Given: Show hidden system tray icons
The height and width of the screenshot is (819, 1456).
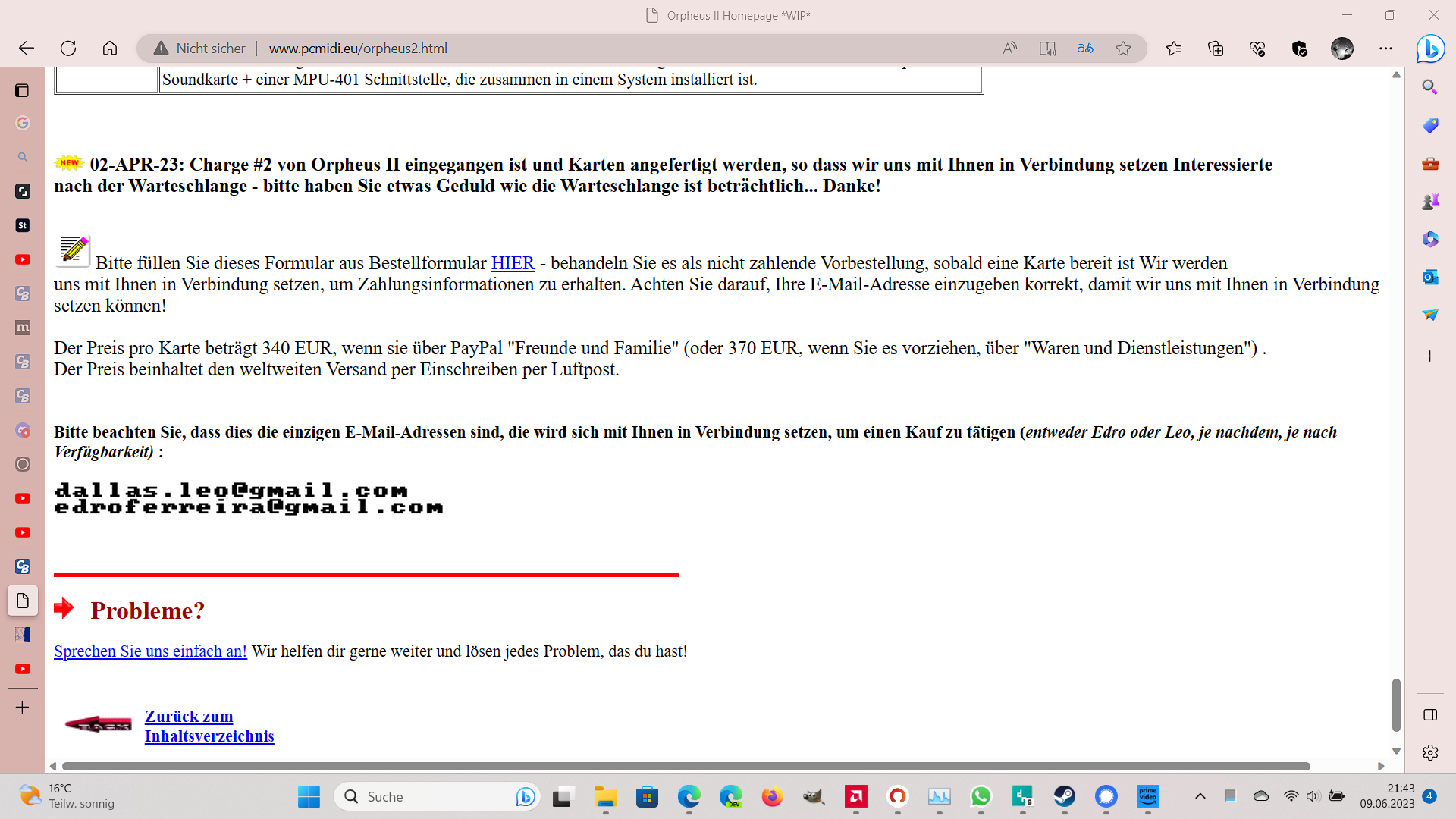Looking at the screenshot, I should pos(1200,796).
